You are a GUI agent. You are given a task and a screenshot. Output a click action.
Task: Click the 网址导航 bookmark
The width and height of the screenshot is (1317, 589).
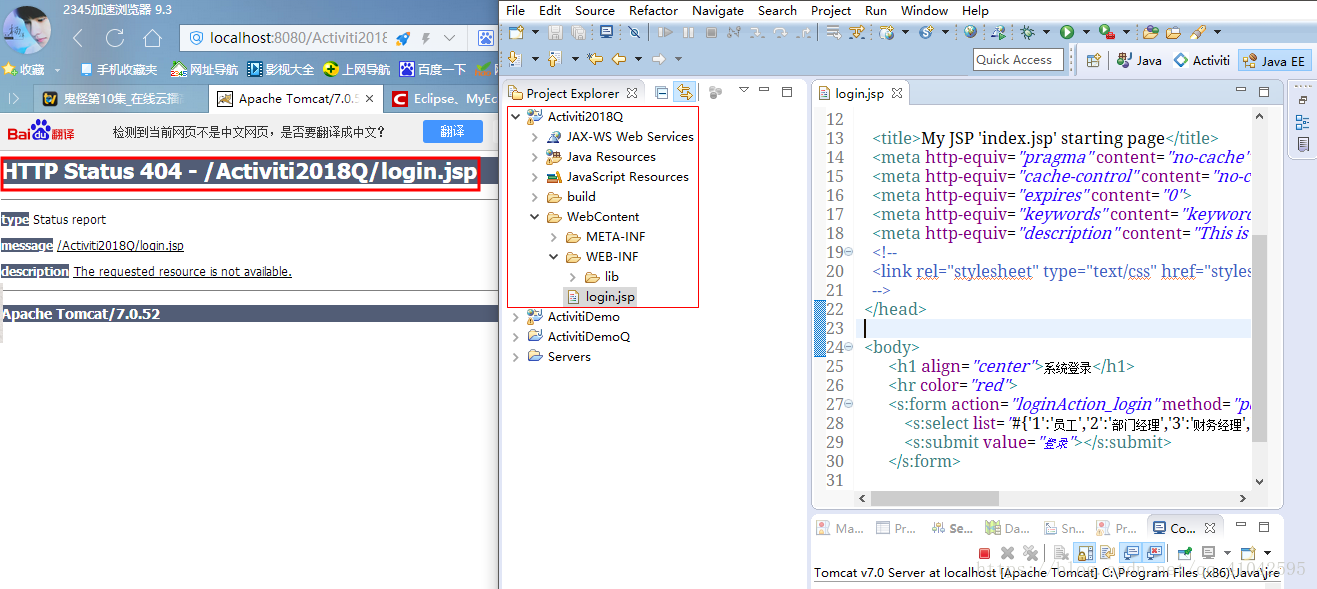coord(204,69)
